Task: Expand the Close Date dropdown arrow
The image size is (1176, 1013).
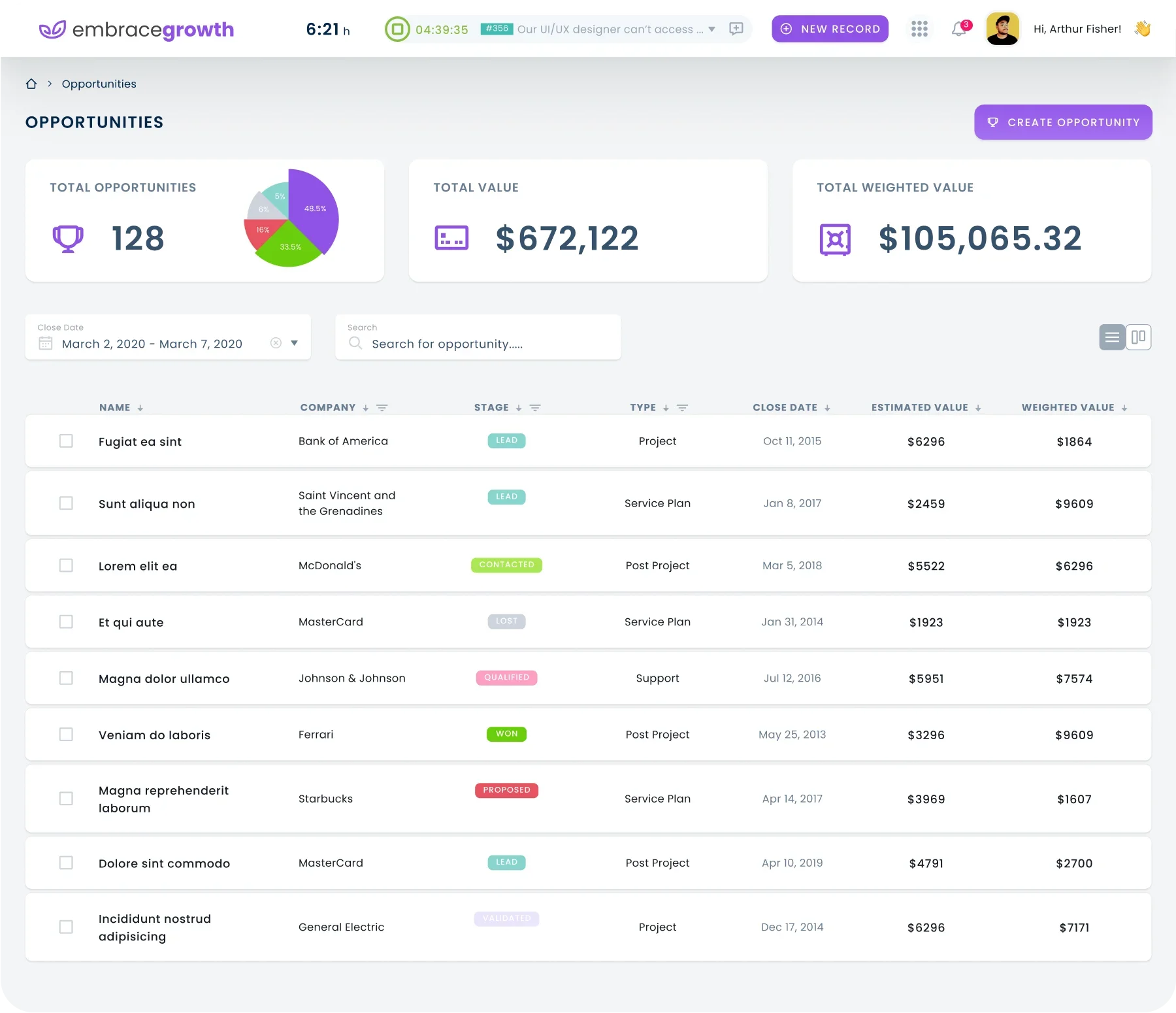Action: (x=295, y=343)
